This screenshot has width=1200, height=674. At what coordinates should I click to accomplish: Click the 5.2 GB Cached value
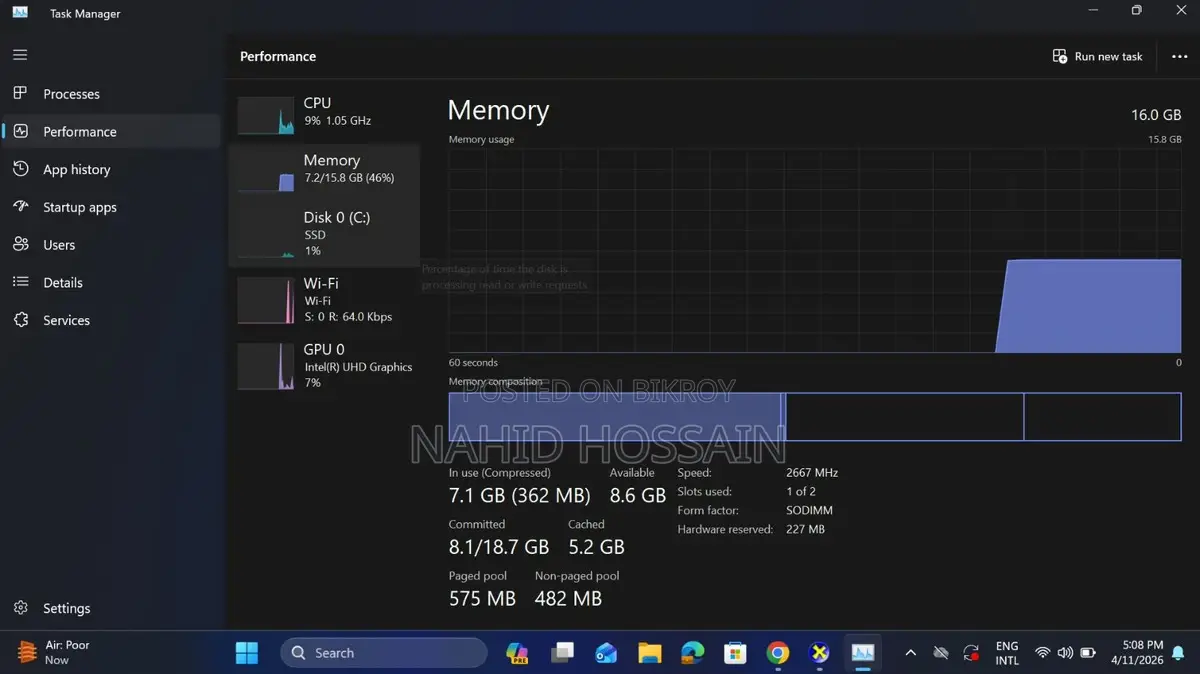(x=596, y=547)
